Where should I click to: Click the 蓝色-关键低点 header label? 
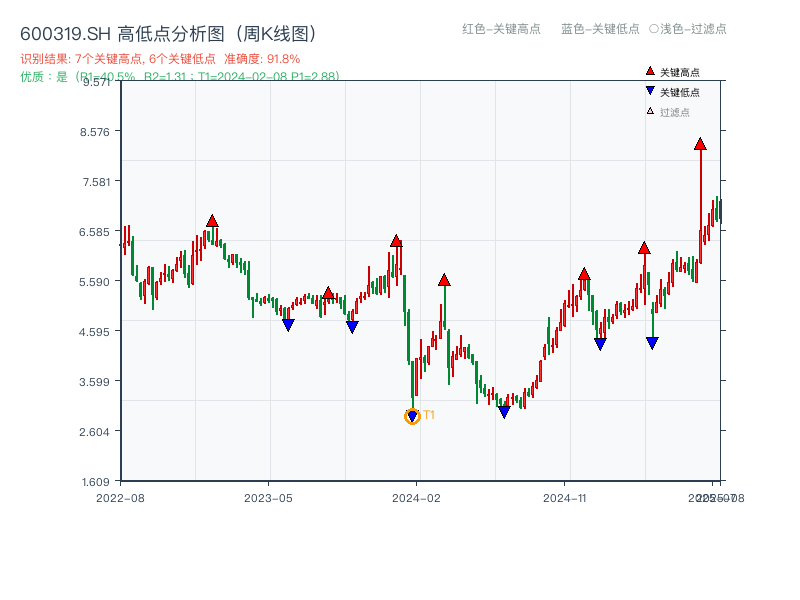(x=600, y=29)
